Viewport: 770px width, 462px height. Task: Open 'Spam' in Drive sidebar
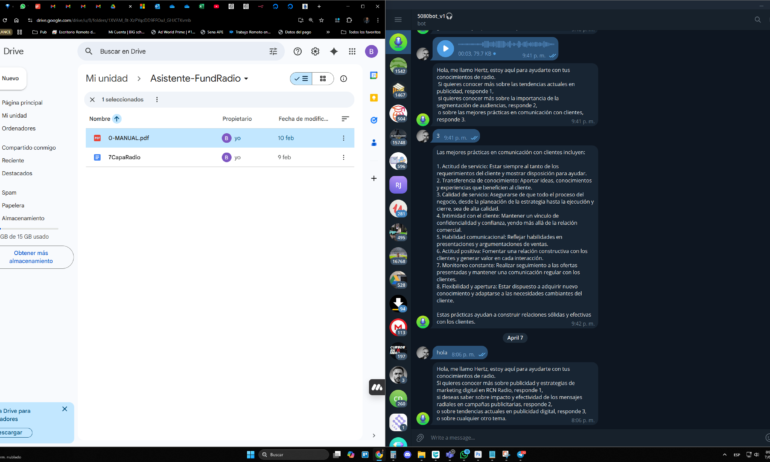pyautogui.click(x=9, y=192)
